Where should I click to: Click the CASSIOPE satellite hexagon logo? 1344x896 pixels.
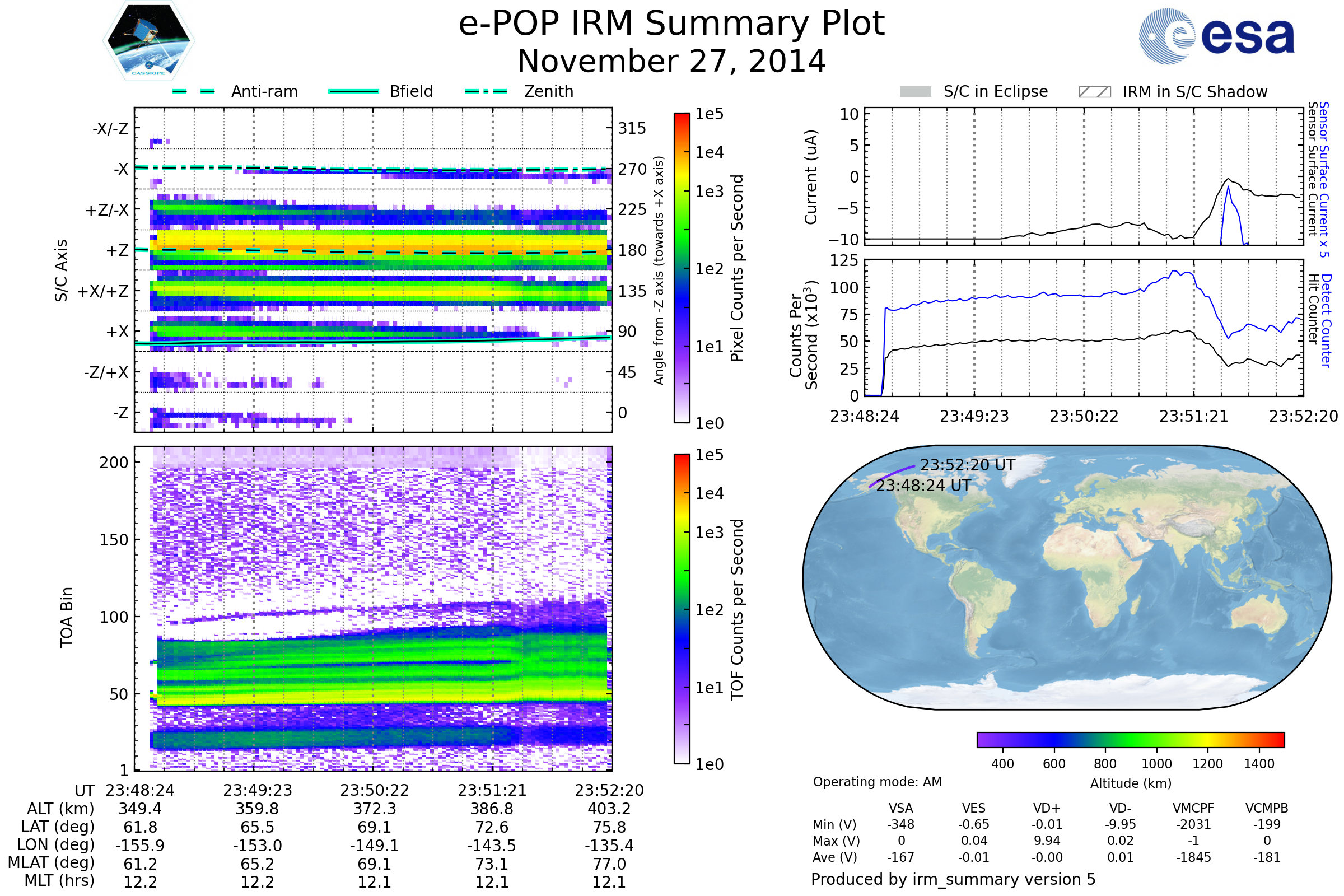coord(148,41)
